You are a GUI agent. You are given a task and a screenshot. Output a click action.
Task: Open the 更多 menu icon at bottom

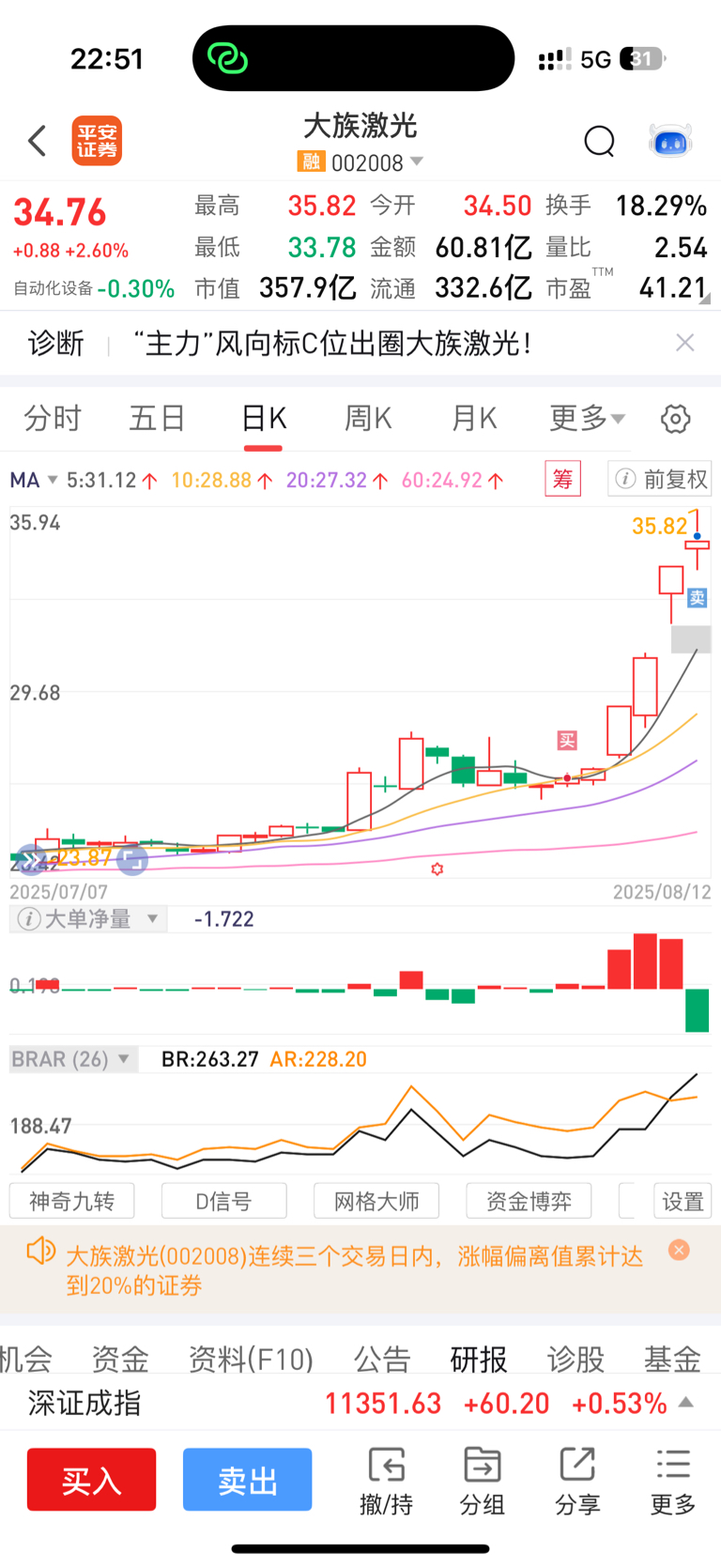tap(673, 1464)
